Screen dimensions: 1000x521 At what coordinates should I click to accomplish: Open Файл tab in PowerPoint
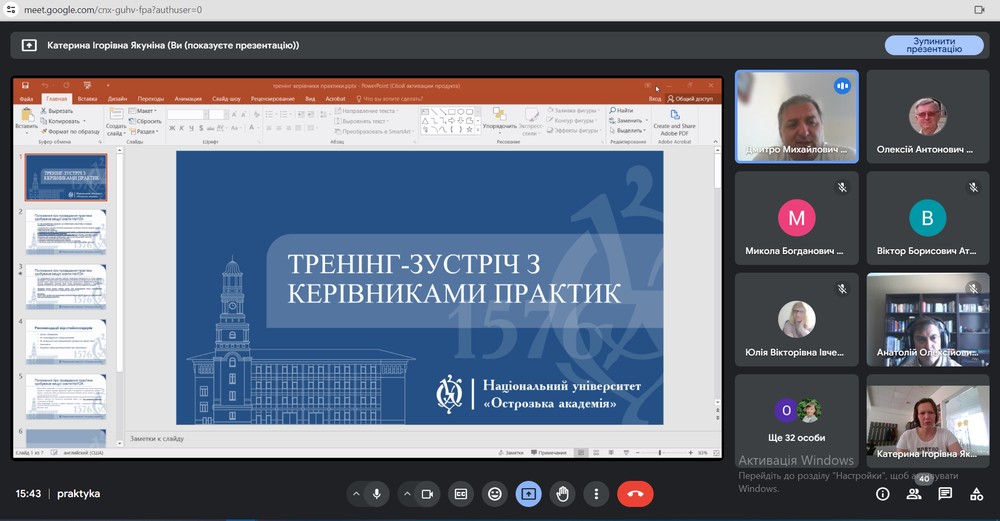(26, 99)
